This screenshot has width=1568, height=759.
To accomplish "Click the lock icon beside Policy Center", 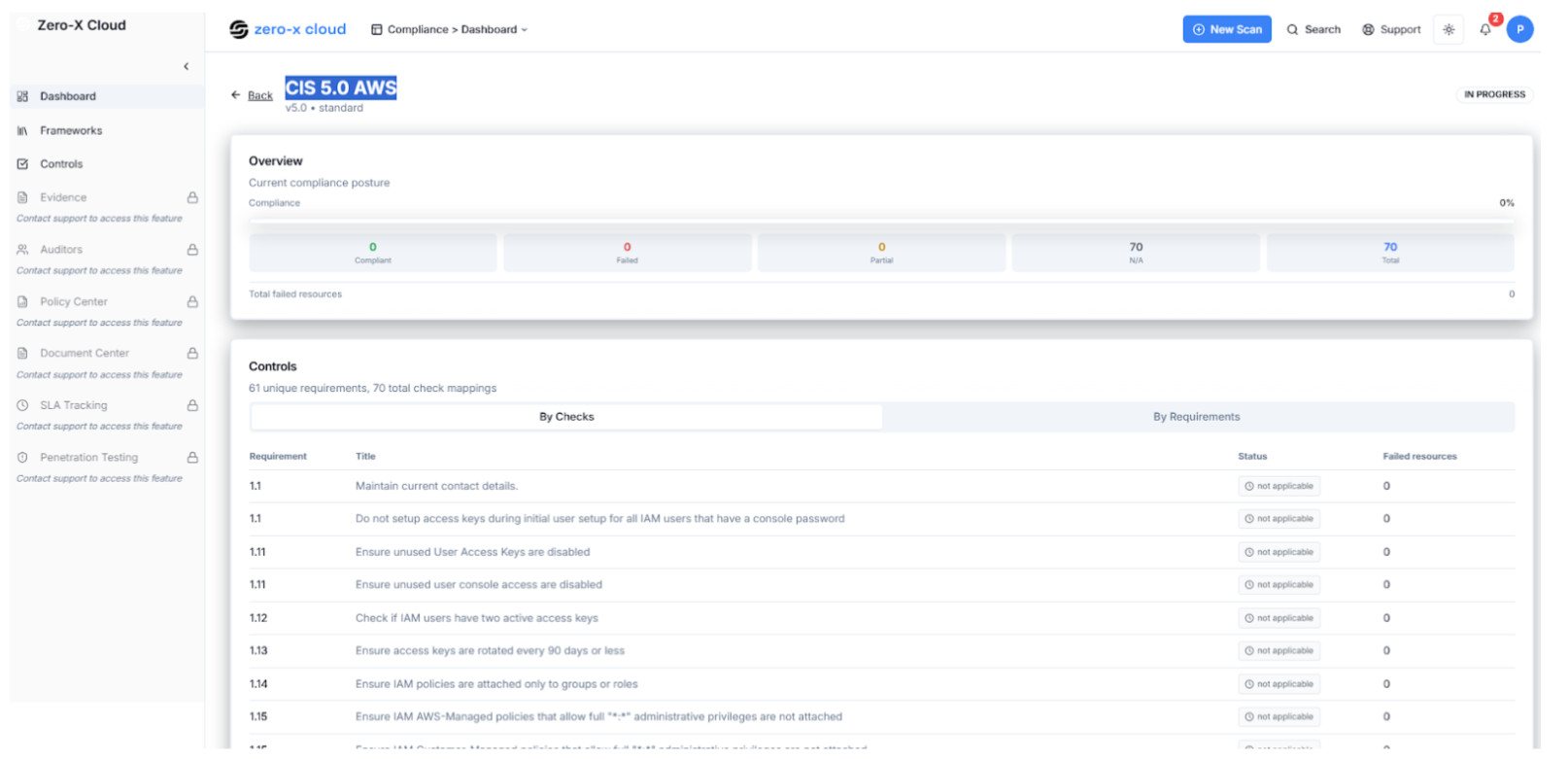I will (192, 301).
